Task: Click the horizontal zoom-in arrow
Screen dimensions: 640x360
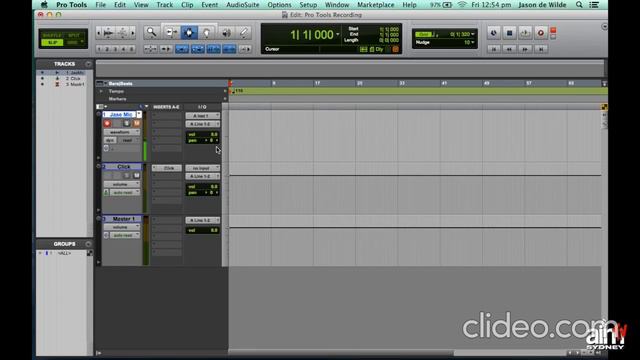Action: click(x=133, y=33)
